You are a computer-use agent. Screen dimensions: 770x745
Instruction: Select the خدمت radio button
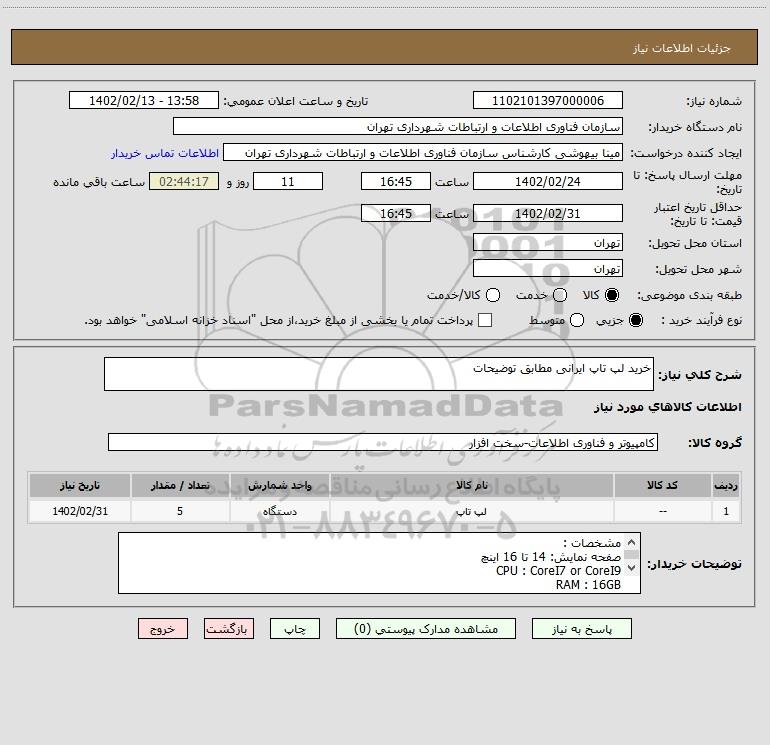click(x=560, y=295)
